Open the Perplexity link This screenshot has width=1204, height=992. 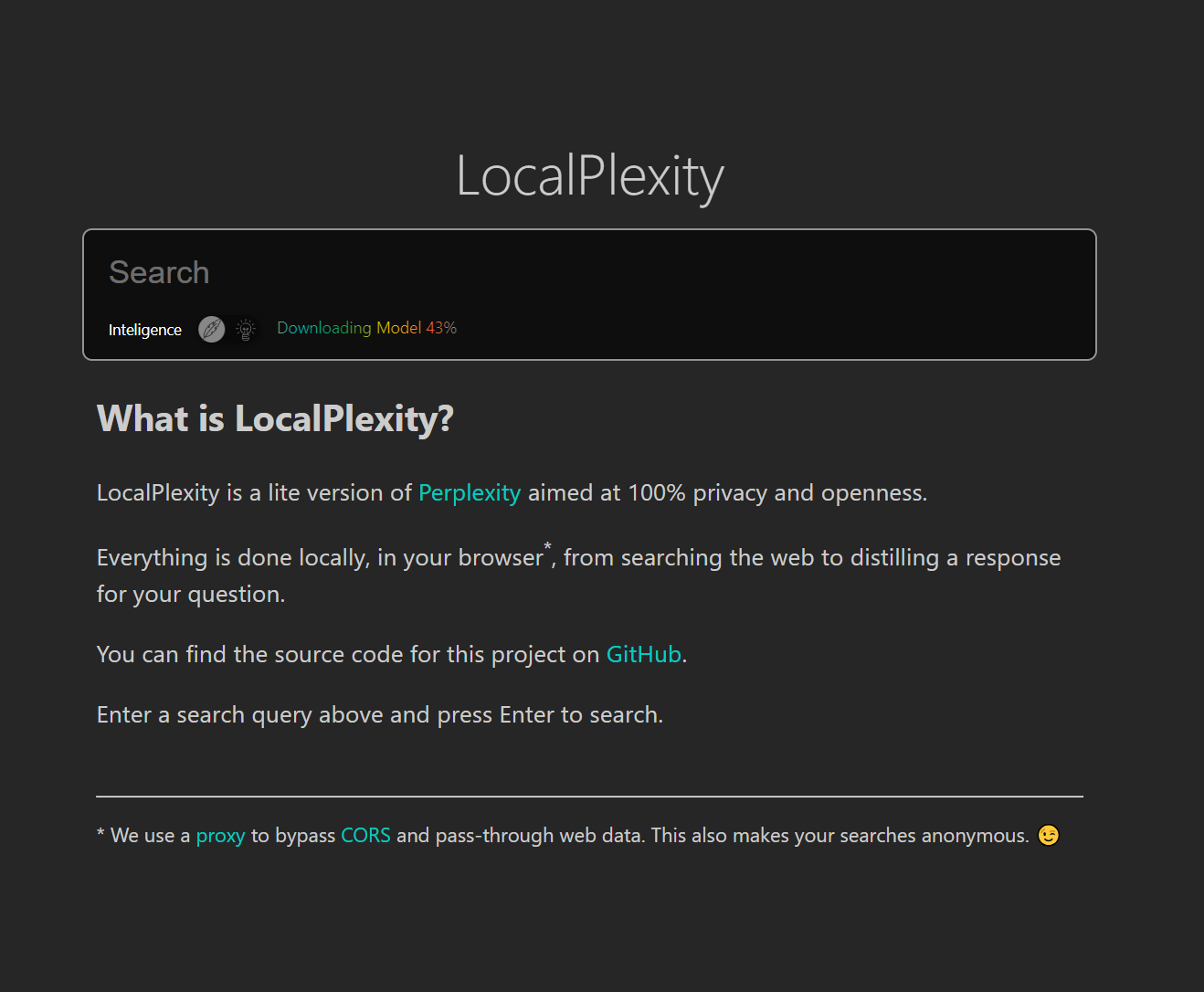point(469,492)
